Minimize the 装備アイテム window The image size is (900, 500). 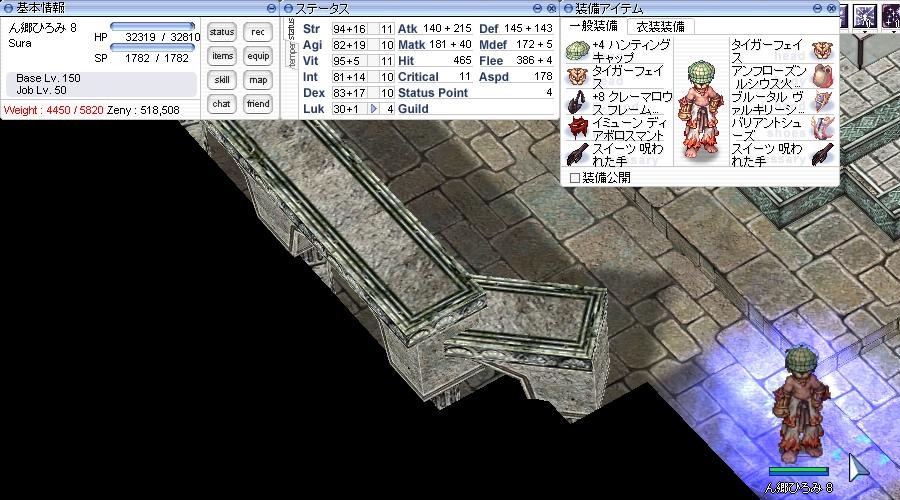[x=817, y=8]
